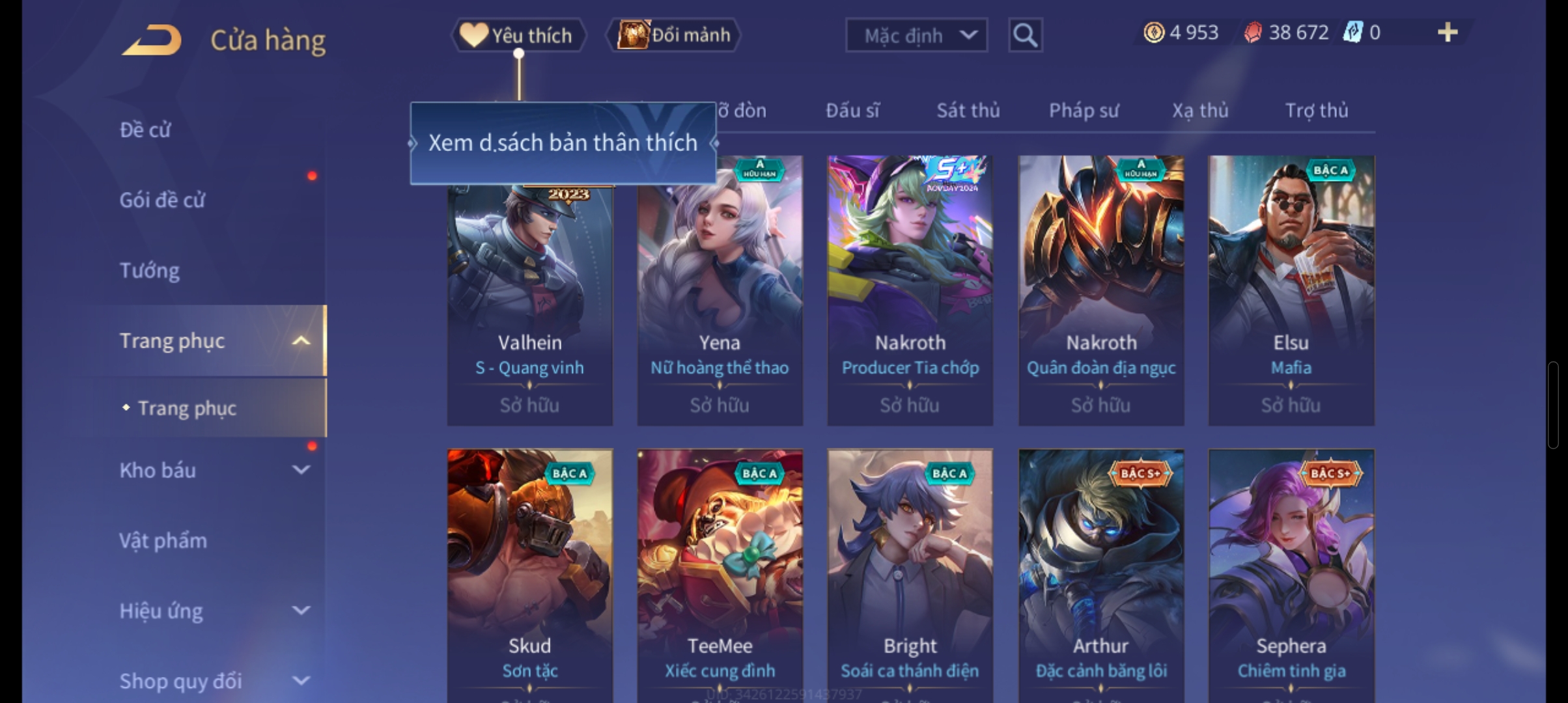The image size is (1568, 703).
Task: Open the Yena Nữ hoàng thể thao card
Action: pyautogui.click(x=720, y=290)
